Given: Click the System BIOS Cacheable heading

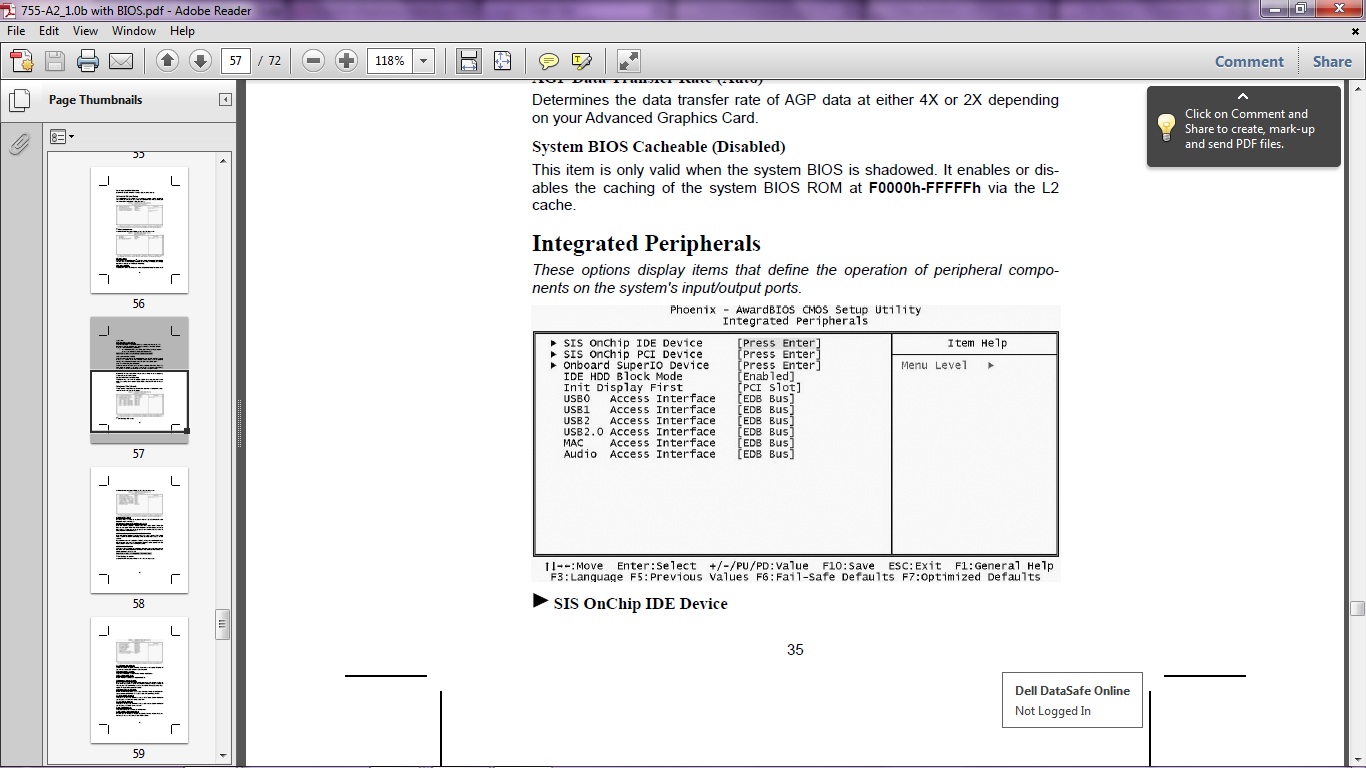Looking at the screenshot, I should 658,147.
